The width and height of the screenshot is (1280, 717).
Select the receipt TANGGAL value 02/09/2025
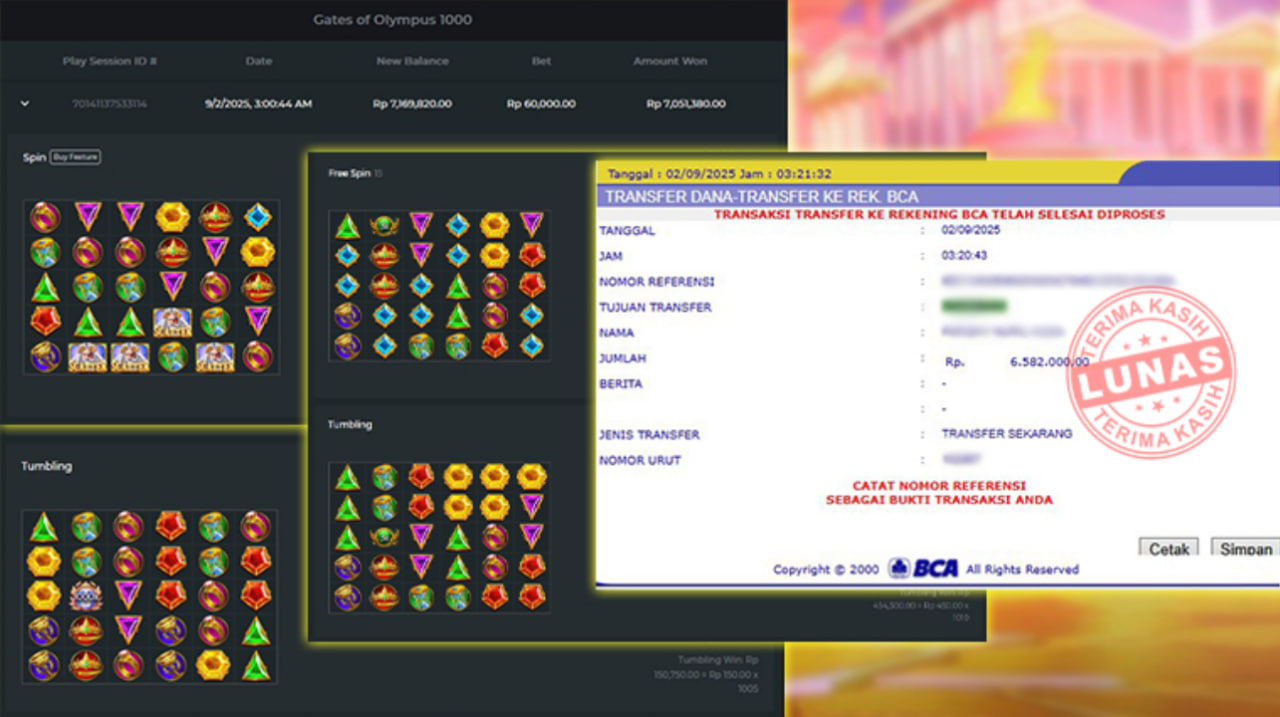[971, 230]
